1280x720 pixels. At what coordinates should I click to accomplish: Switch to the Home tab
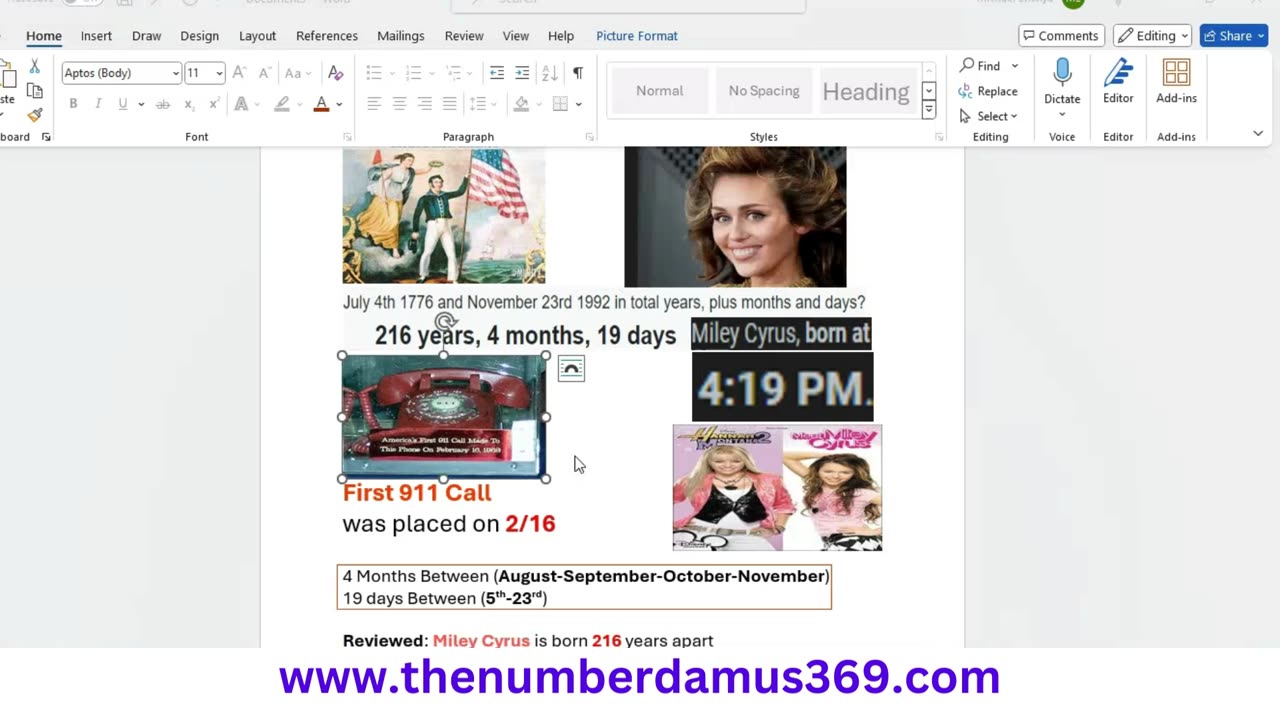(44, 35)
